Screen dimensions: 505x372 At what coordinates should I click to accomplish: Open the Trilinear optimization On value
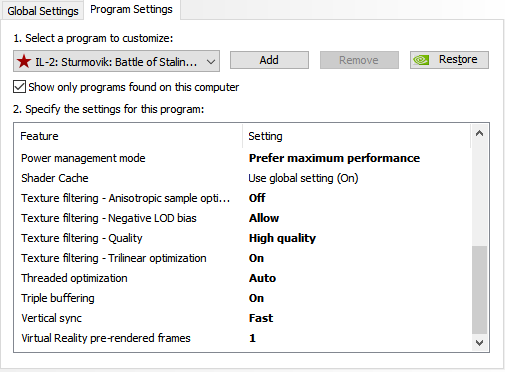(256, 258)
